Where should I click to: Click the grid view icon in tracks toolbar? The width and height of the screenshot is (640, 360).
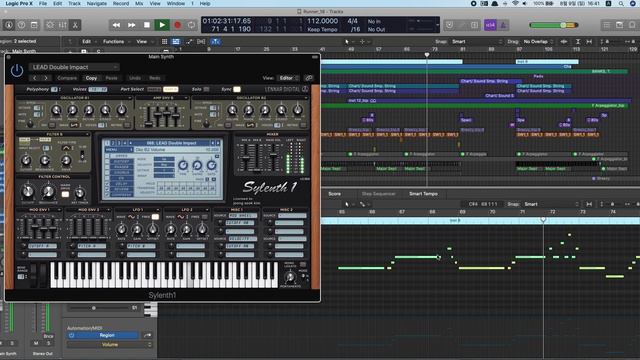[164, 41]
